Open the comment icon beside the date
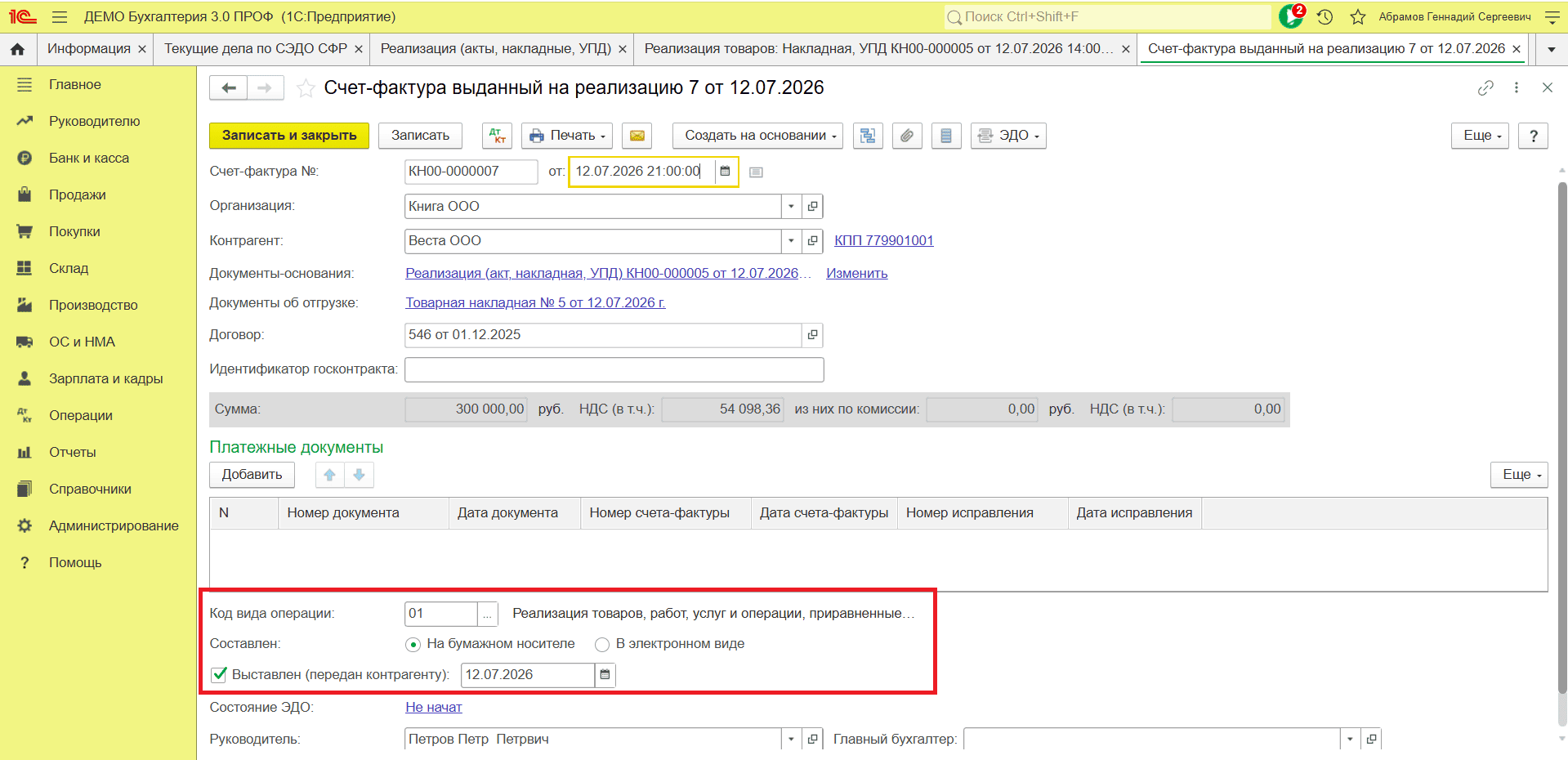This screenshot has height=760, width=1568. [756, 172]
